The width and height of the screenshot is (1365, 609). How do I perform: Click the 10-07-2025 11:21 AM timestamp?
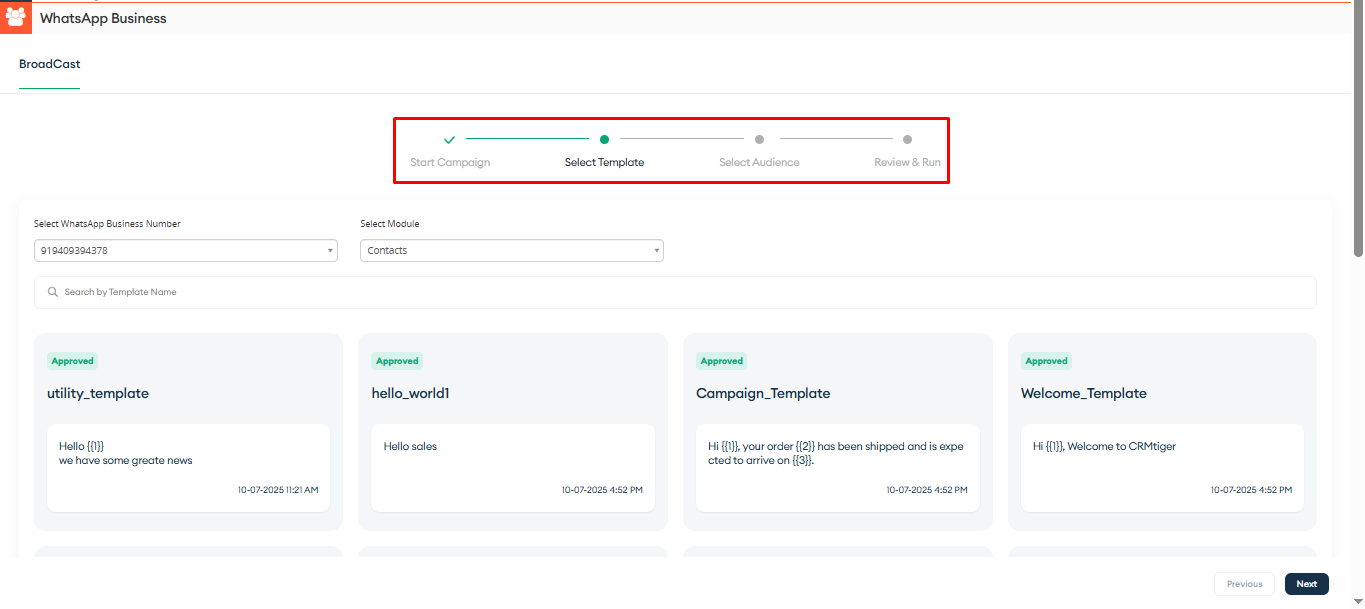click(278, 490)
